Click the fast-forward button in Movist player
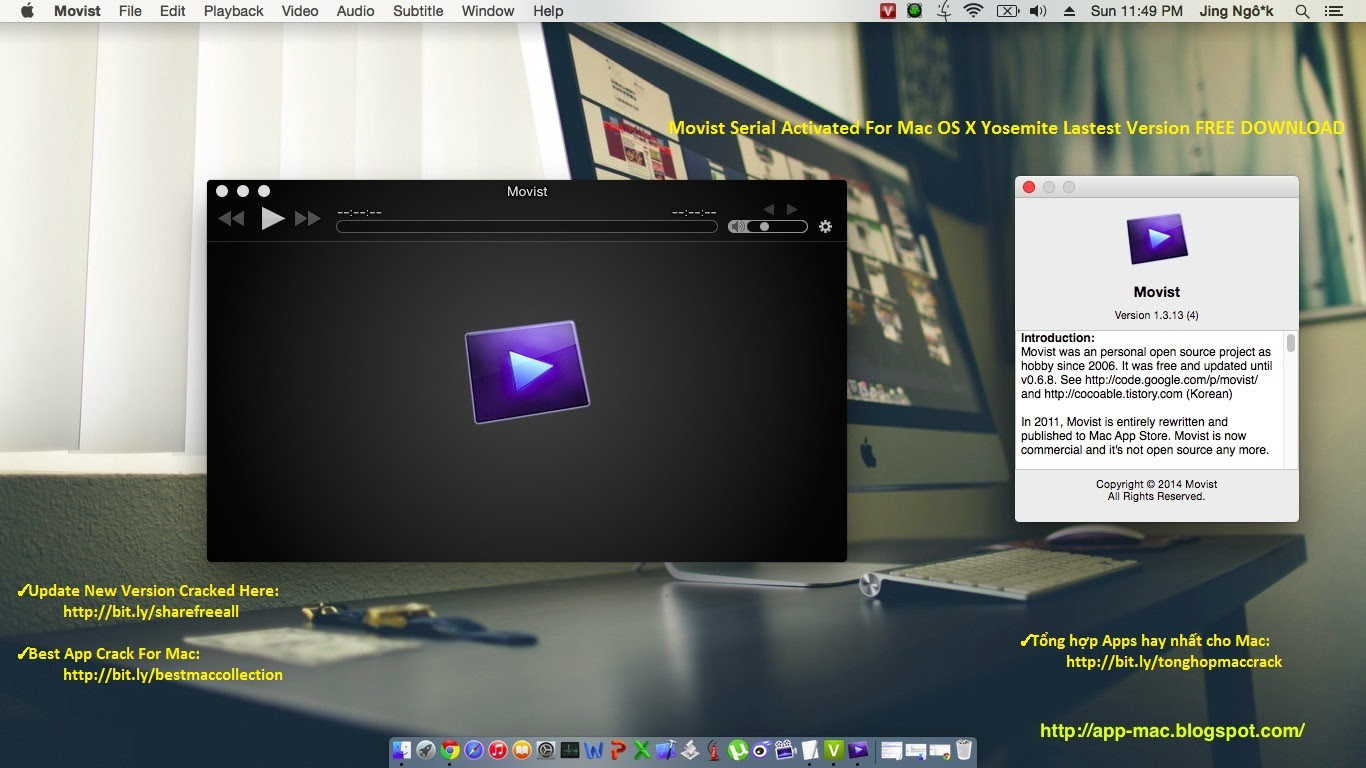 [308, 219]
